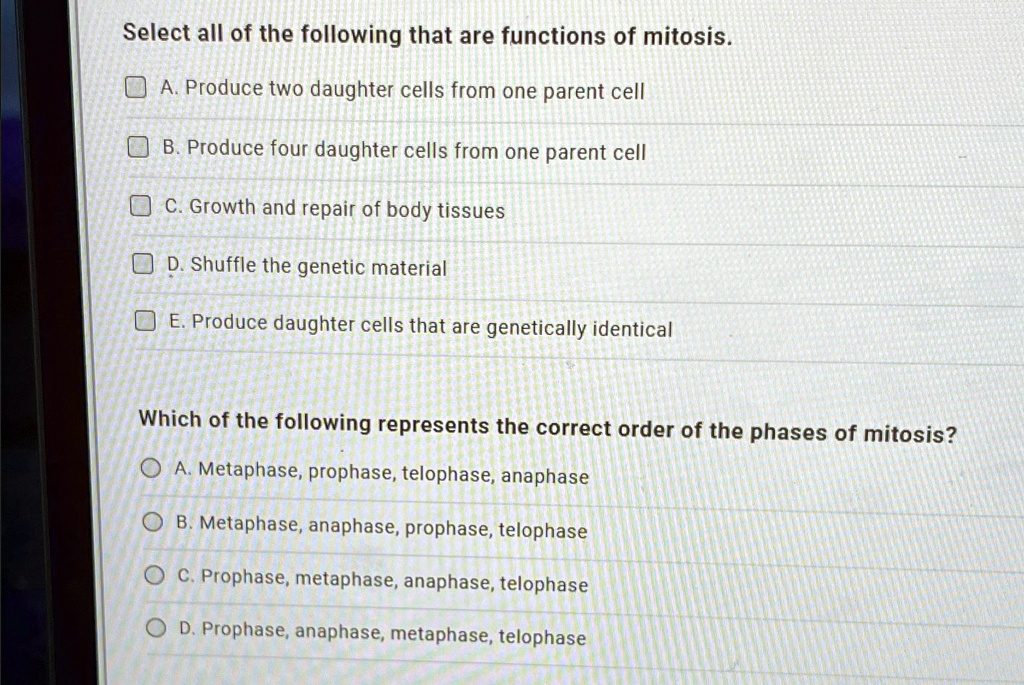The height and width of the screenshot is (685, 1024).
Task: Click the label text of answer C growth
Action: pos(335,210)
